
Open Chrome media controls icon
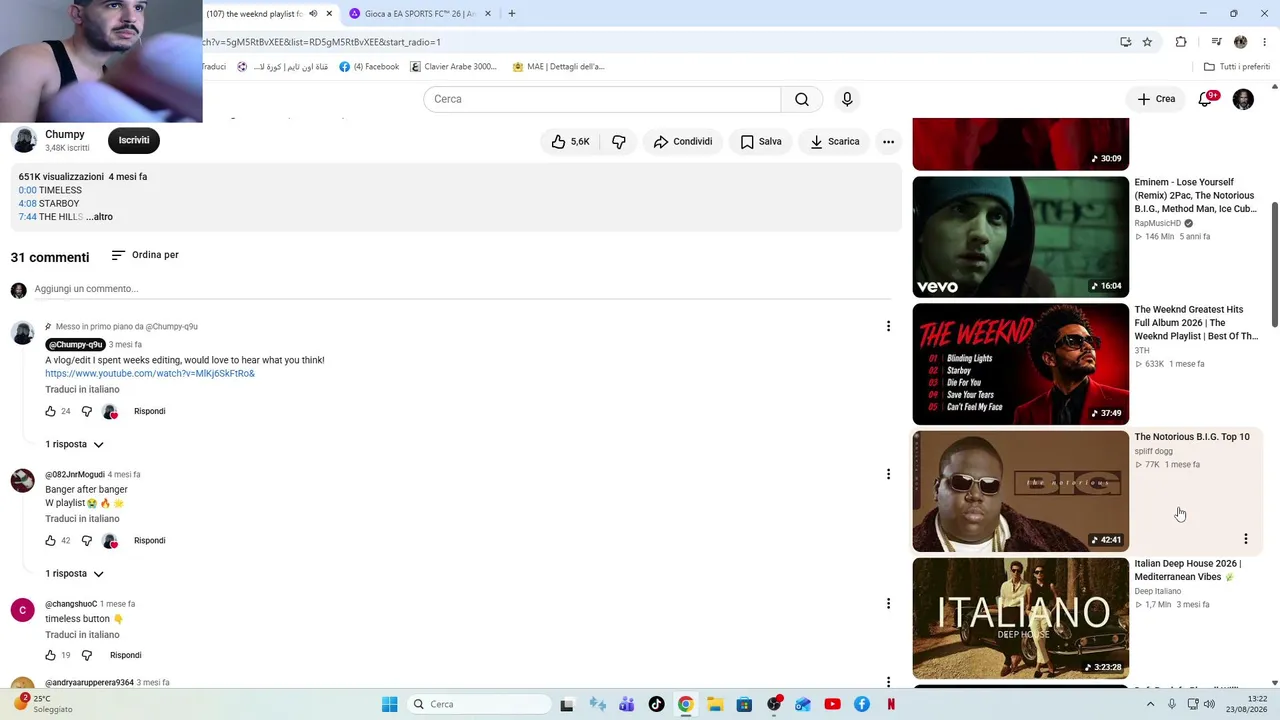tap(1216, 42)
